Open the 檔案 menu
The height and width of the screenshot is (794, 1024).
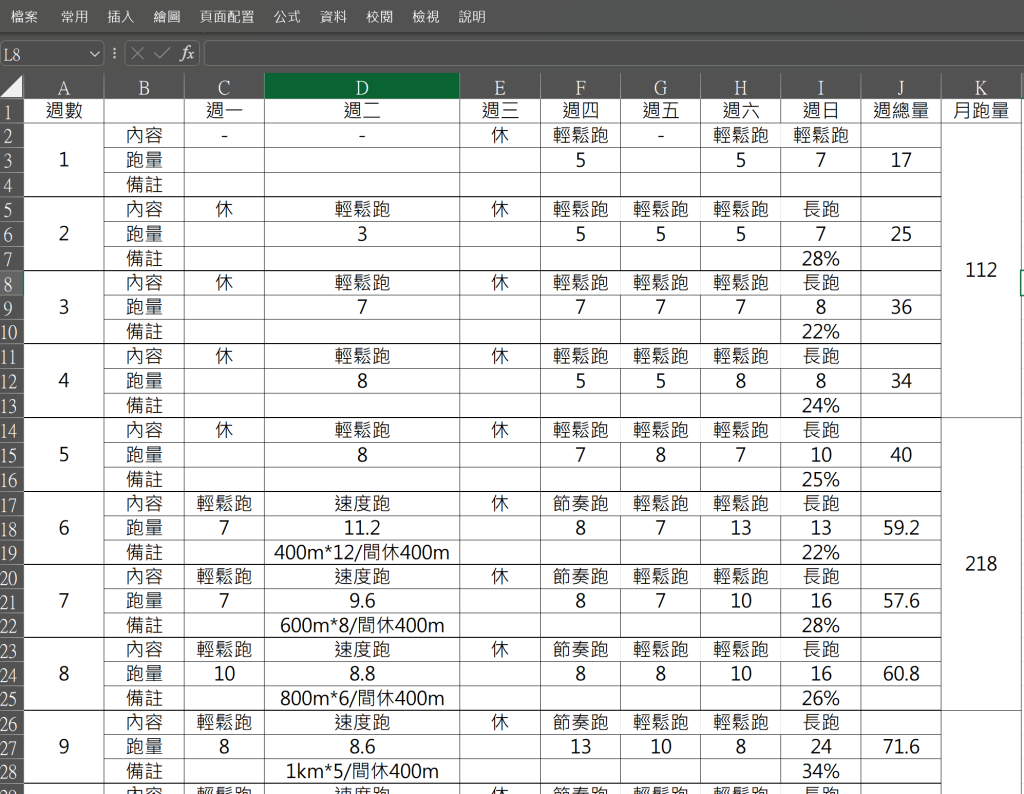25,17
